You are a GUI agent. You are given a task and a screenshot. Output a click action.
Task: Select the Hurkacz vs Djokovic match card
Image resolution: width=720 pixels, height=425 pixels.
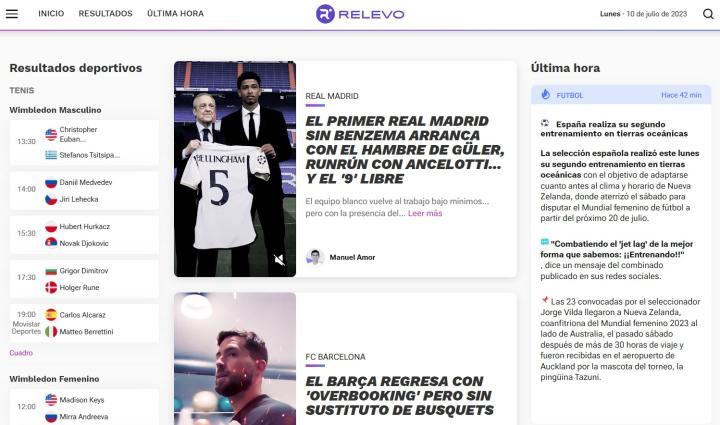[x=84, y=235]
